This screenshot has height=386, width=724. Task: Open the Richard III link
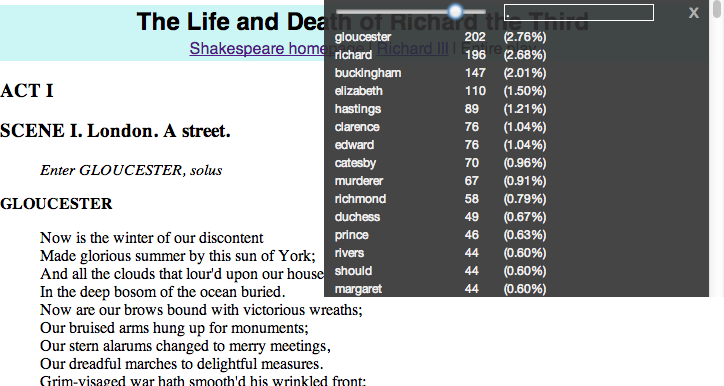(412, 48)
